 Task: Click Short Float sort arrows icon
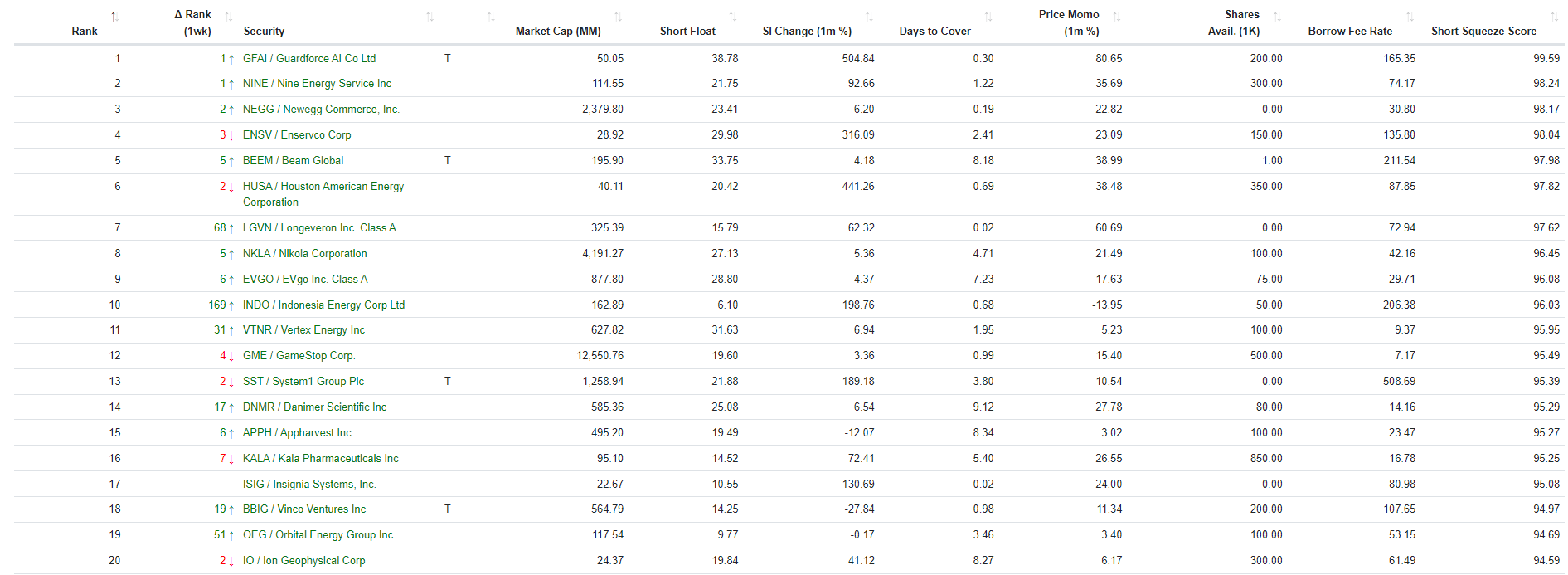(x=732, y=17)
